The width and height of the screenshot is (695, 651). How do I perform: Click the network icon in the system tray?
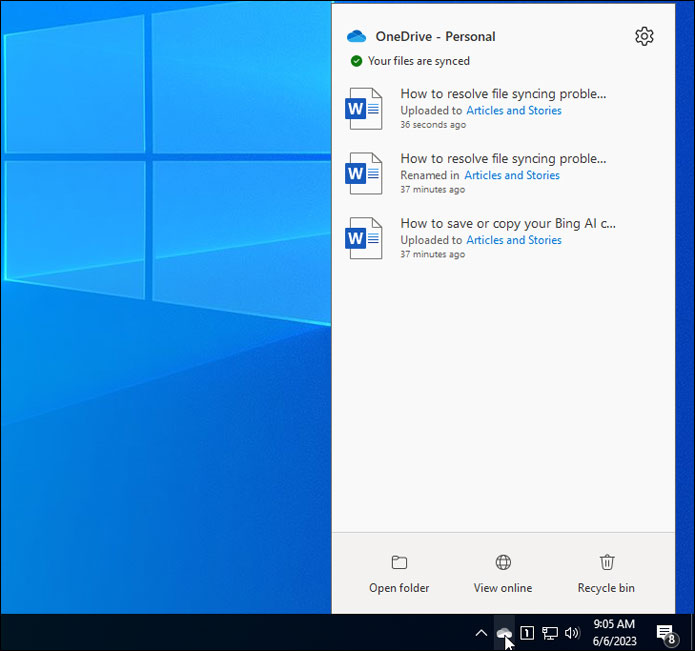(549, 633)
